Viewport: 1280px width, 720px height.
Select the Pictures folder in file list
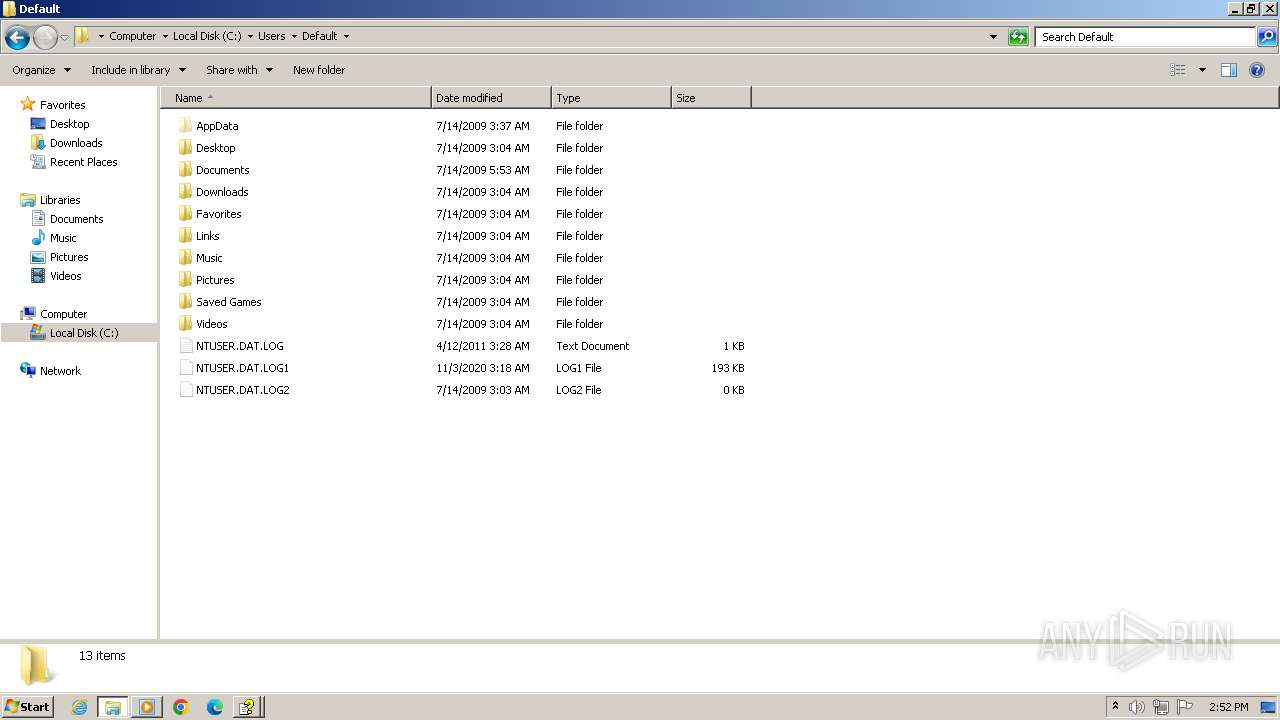tap(215, 280)
